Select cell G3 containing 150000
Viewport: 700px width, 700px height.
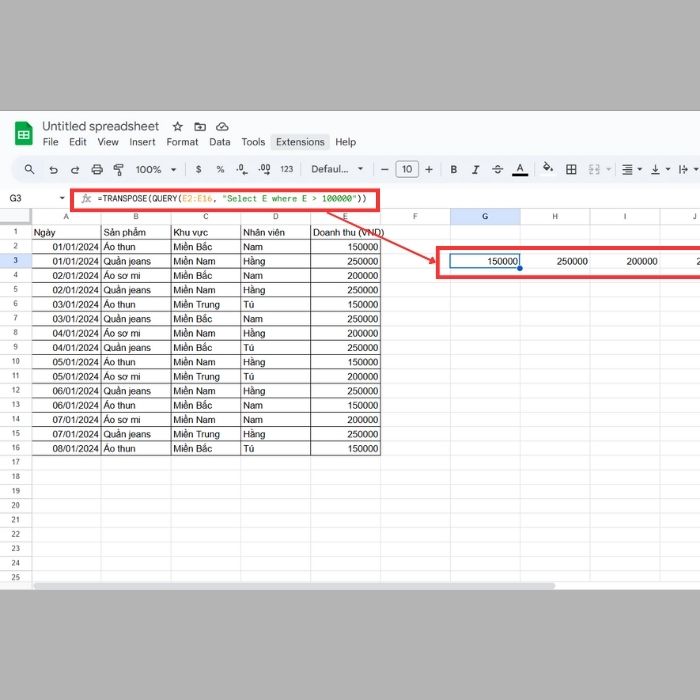pyautogui.click(x=485, y=261)
